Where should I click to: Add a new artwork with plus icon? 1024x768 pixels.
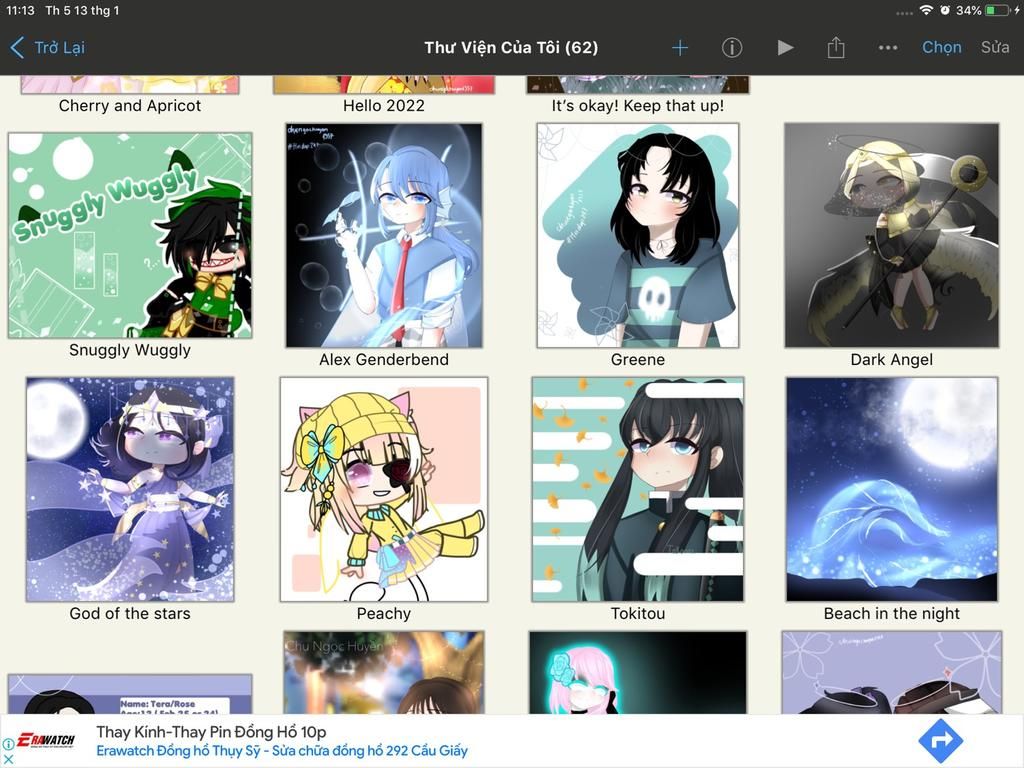[680, 48]
